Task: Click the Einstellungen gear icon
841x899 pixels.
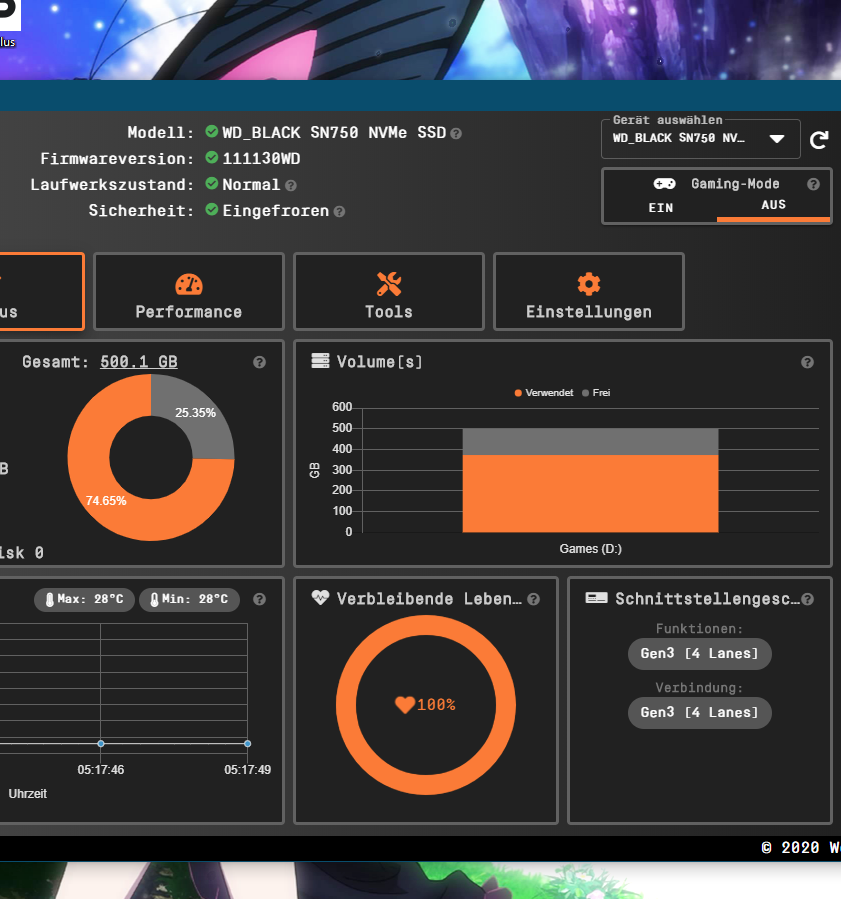Action: (x=589, y=284)
